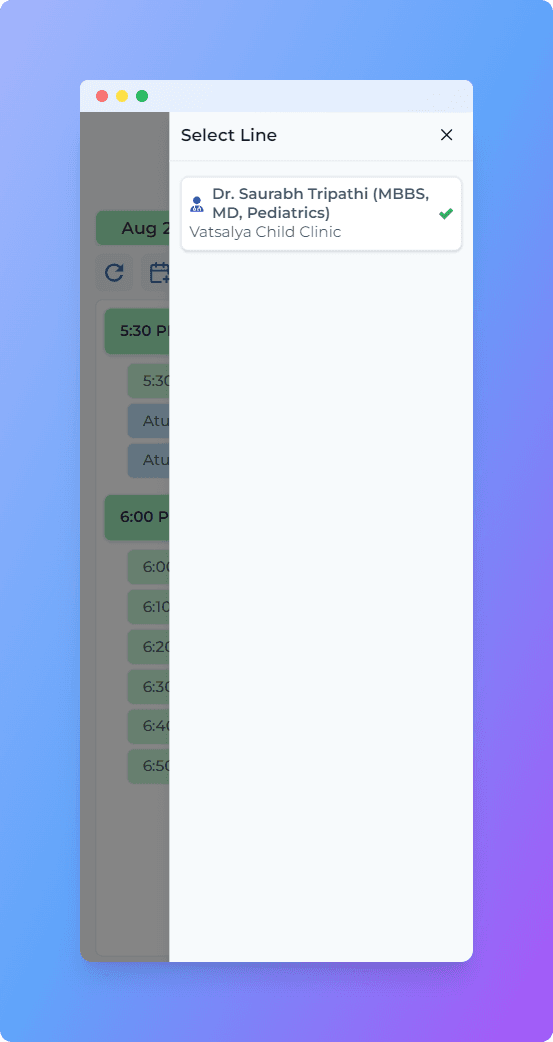Select the 6:30 time slot
This screenshot has height=1042, width=553.
(x=149, y=686)
